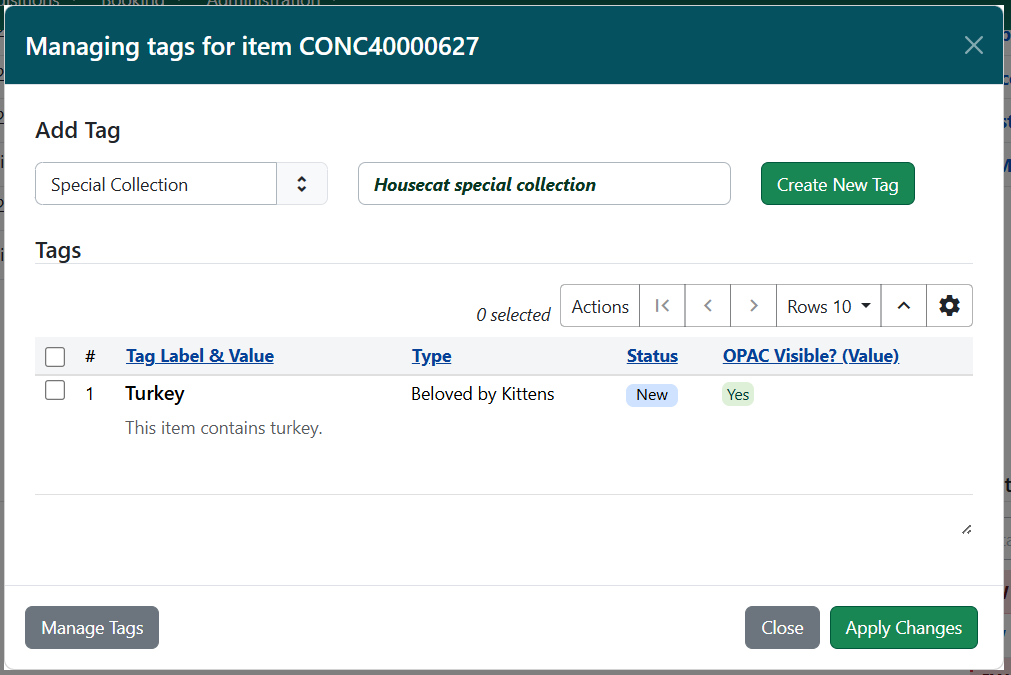
Task: Close the dialog with the X icon
Action: [x=973, y=45]
